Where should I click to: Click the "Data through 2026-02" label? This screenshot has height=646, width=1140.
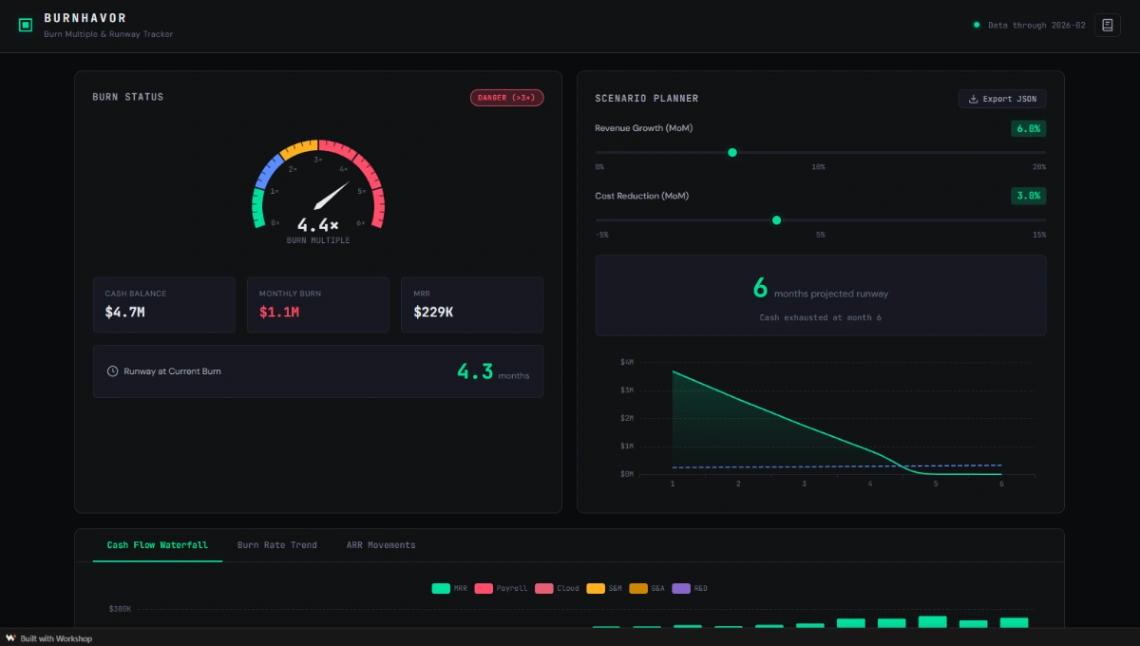tap(1036, 25)
